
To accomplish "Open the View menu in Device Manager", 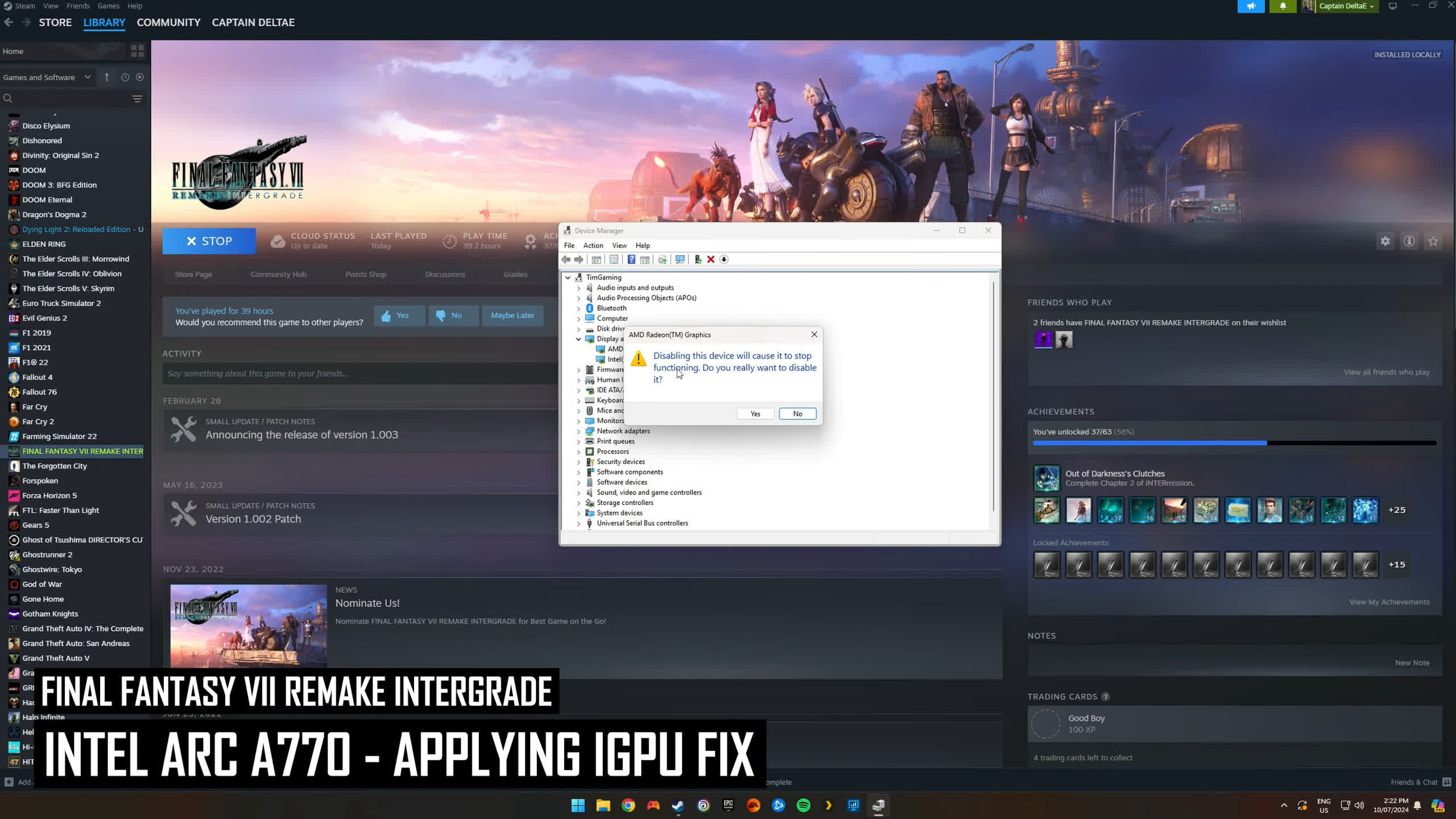I will coord(619,245).
